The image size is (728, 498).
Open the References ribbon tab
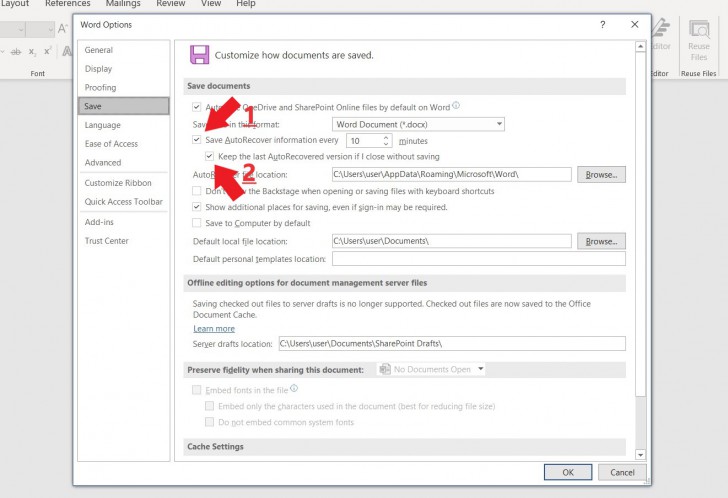[68, 4]
